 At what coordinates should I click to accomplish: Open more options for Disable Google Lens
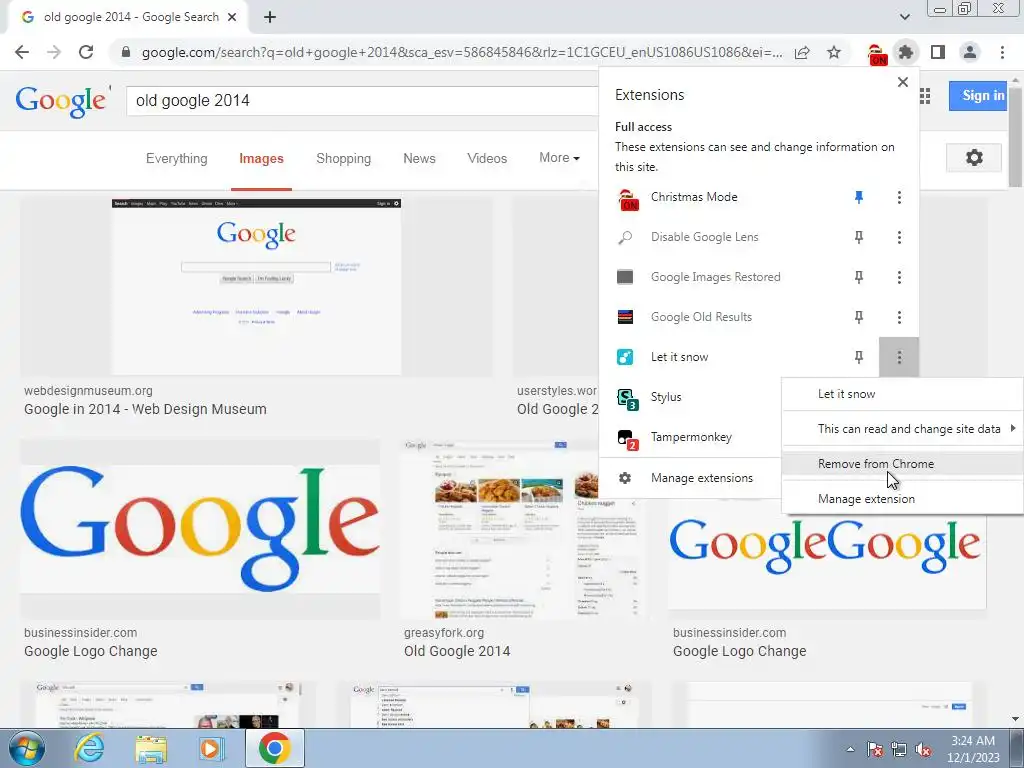click(x=899, y=237)
